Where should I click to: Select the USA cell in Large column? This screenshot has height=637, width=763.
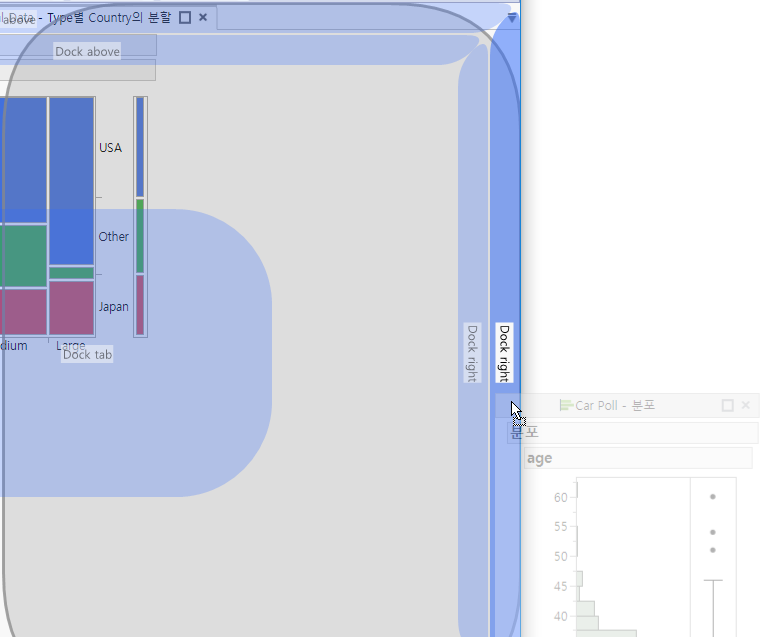pos(72,181)
